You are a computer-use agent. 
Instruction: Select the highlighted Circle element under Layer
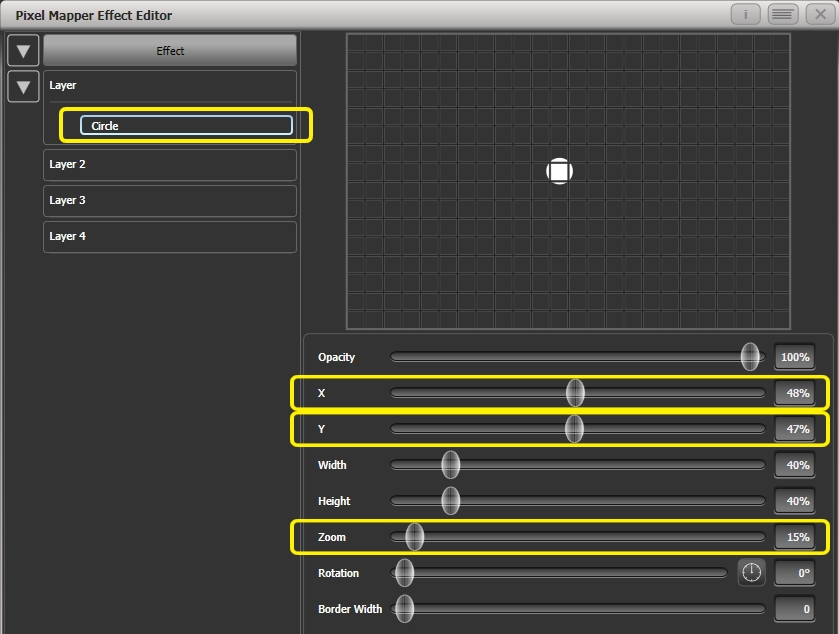click(184, 125)
